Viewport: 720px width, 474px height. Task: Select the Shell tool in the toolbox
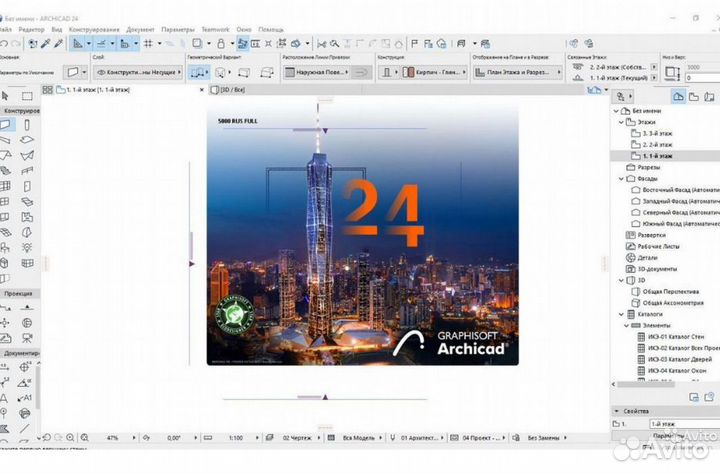tap(27, 156)
